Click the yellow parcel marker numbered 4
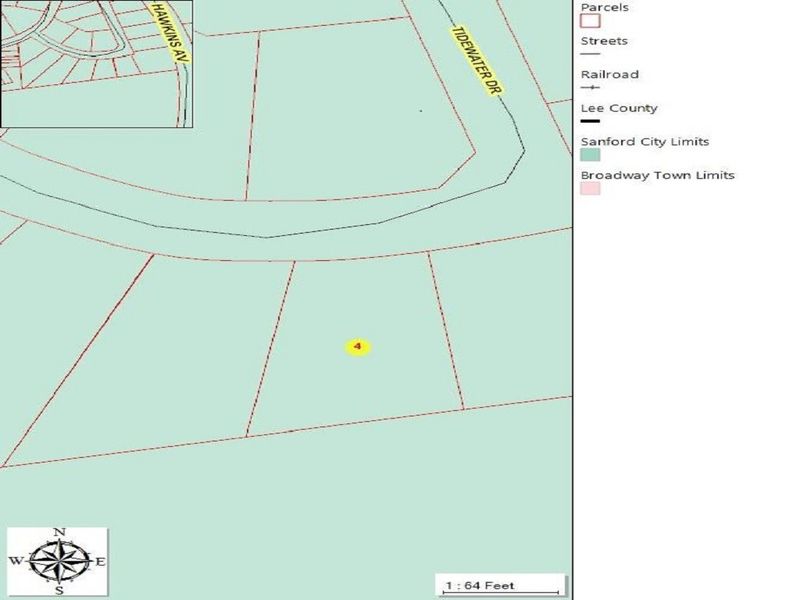This screenshot has width=800, height=600. coord(358,347)
